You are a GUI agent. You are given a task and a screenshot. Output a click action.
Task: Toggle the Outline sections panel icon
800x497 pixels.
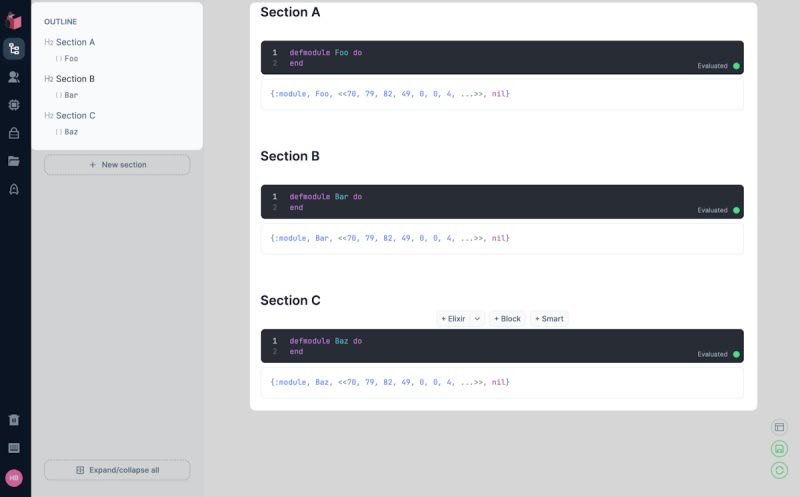tap(14, 48)
